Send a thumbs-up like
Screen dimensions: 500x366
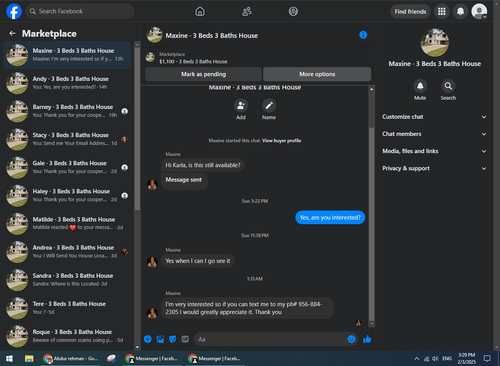(x=367, y=339)
